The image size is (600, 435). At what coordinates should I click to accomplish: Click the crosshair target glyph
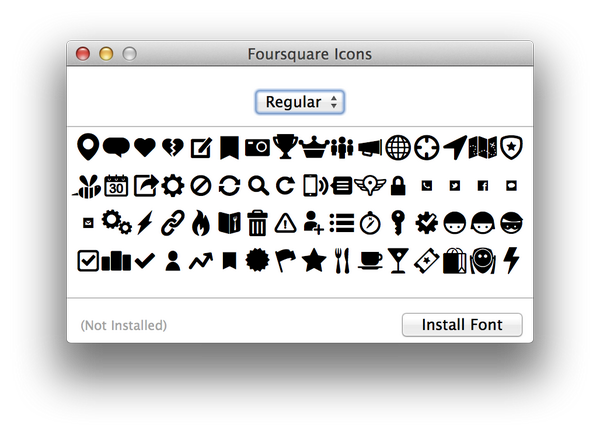pyautogui.click(x=426, y=147)
